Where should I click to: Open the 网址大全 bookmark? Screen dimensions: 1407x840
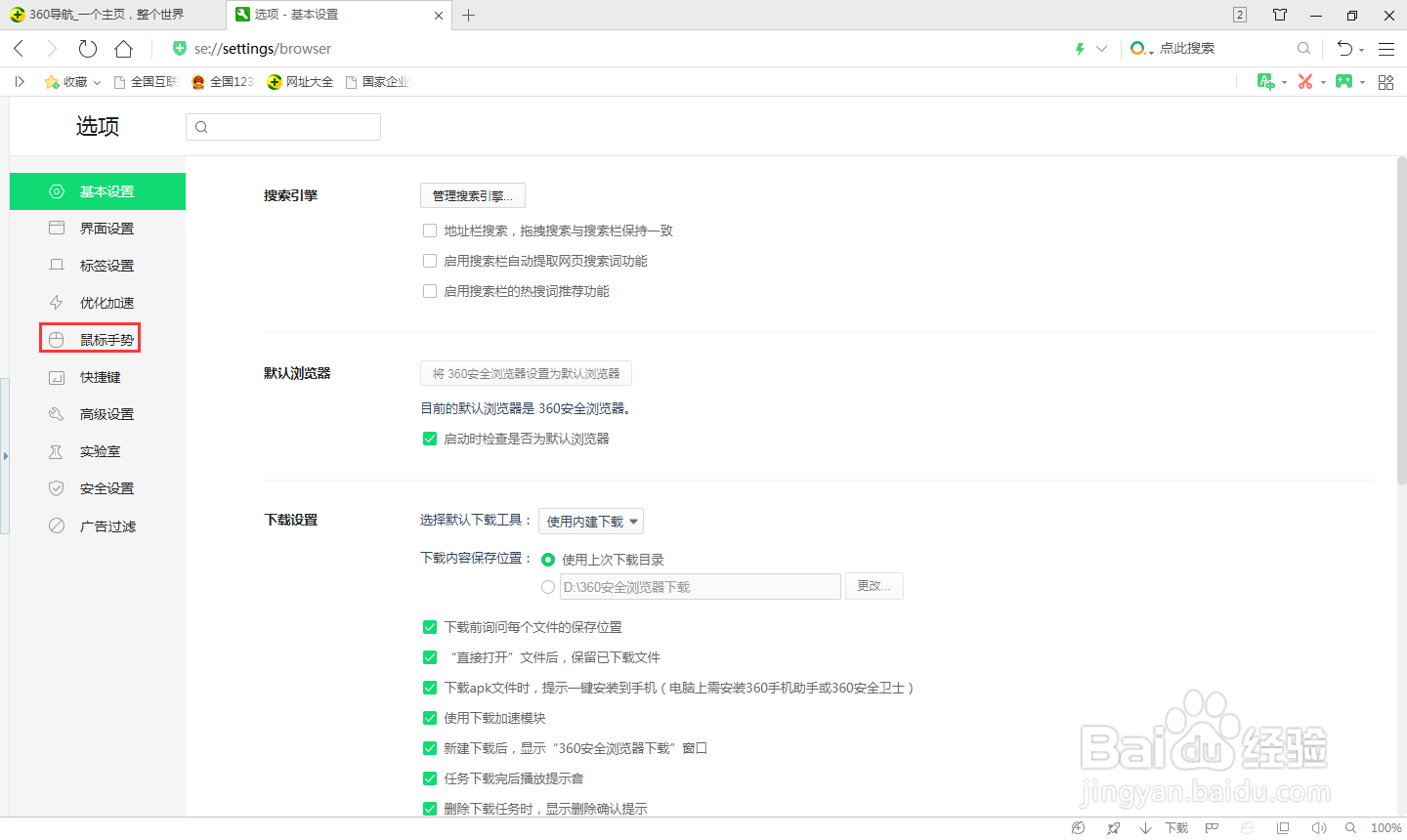pos(301,82)
